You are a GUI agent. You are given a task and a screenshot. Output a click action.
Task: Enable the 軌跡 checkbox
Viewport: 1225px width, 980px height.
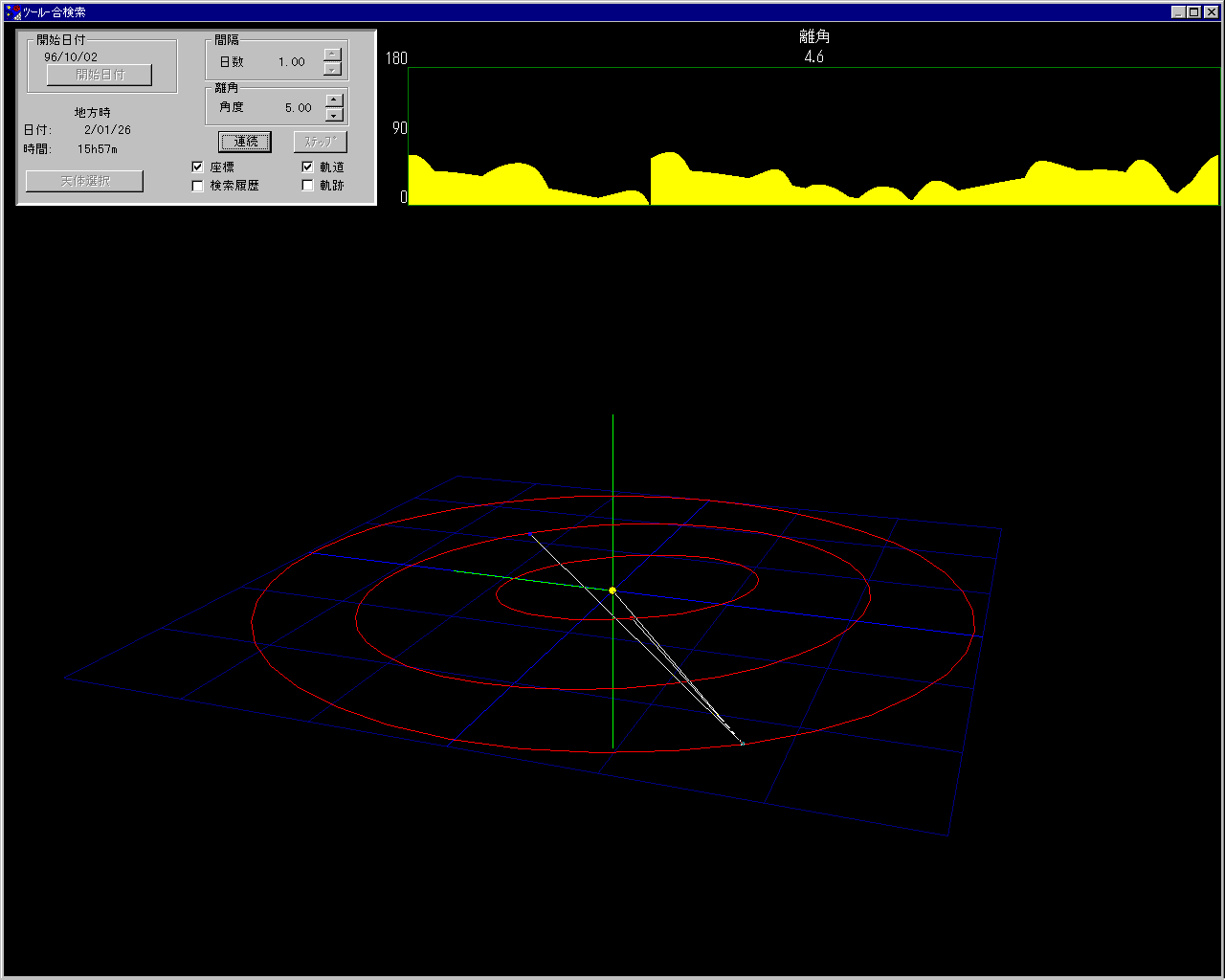point(308,186)
